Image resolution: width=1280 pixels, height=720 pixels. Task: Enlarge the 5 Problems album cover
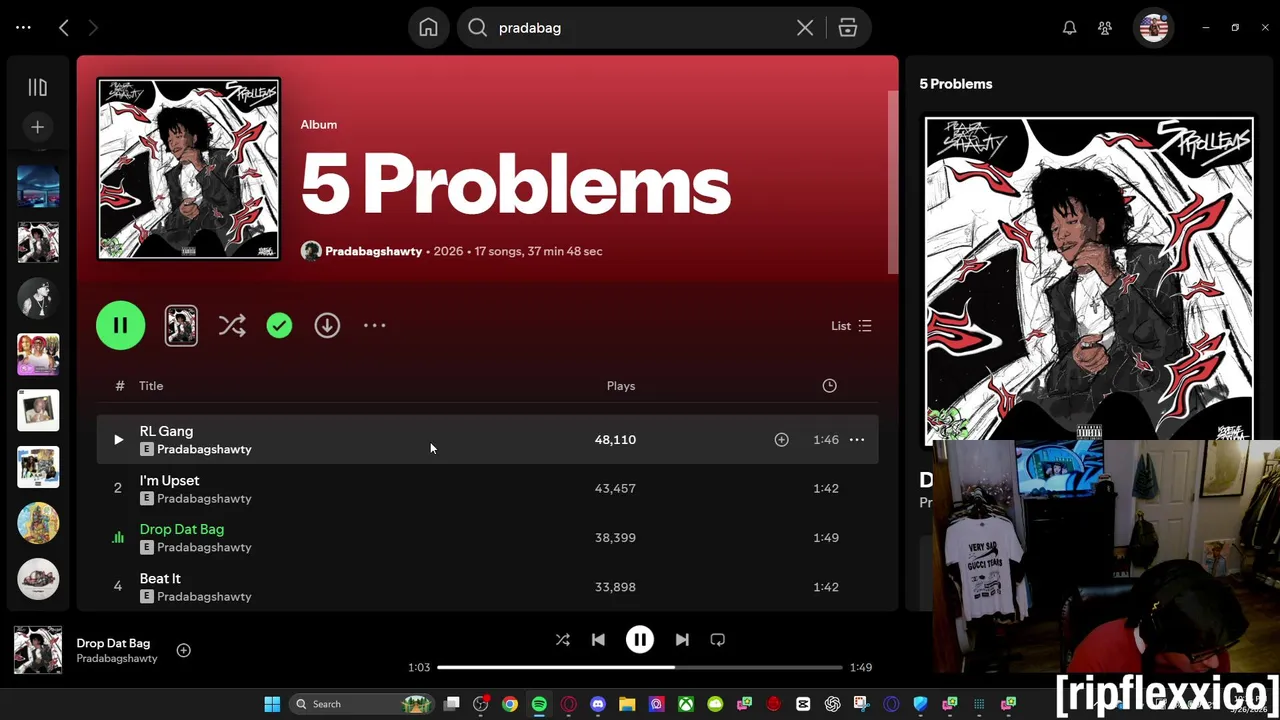click(x=189, y=169)
